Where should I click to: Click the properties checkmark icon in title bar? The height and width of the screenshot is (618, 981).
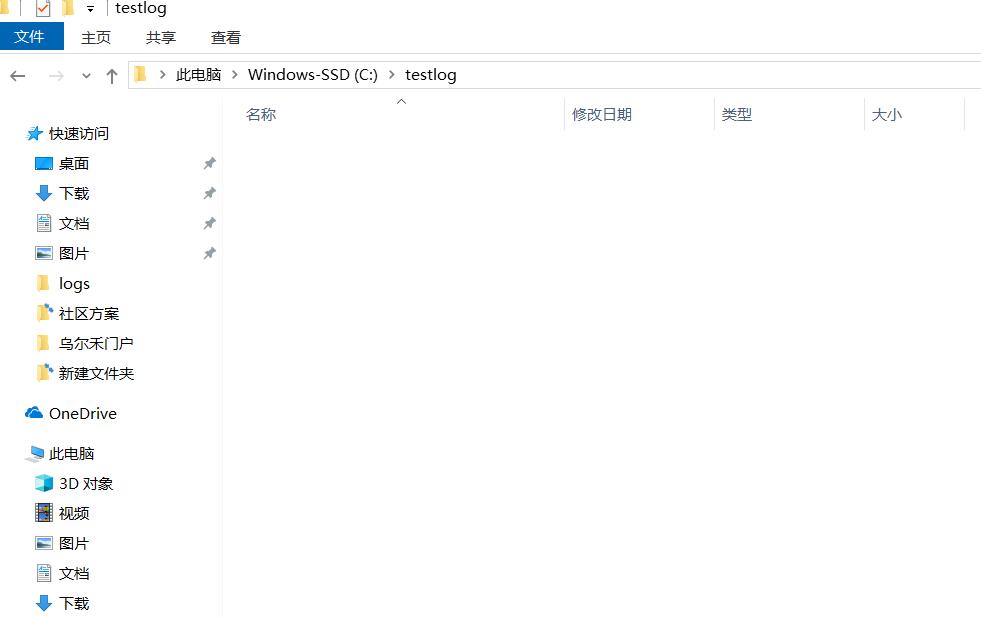point(43,8)
